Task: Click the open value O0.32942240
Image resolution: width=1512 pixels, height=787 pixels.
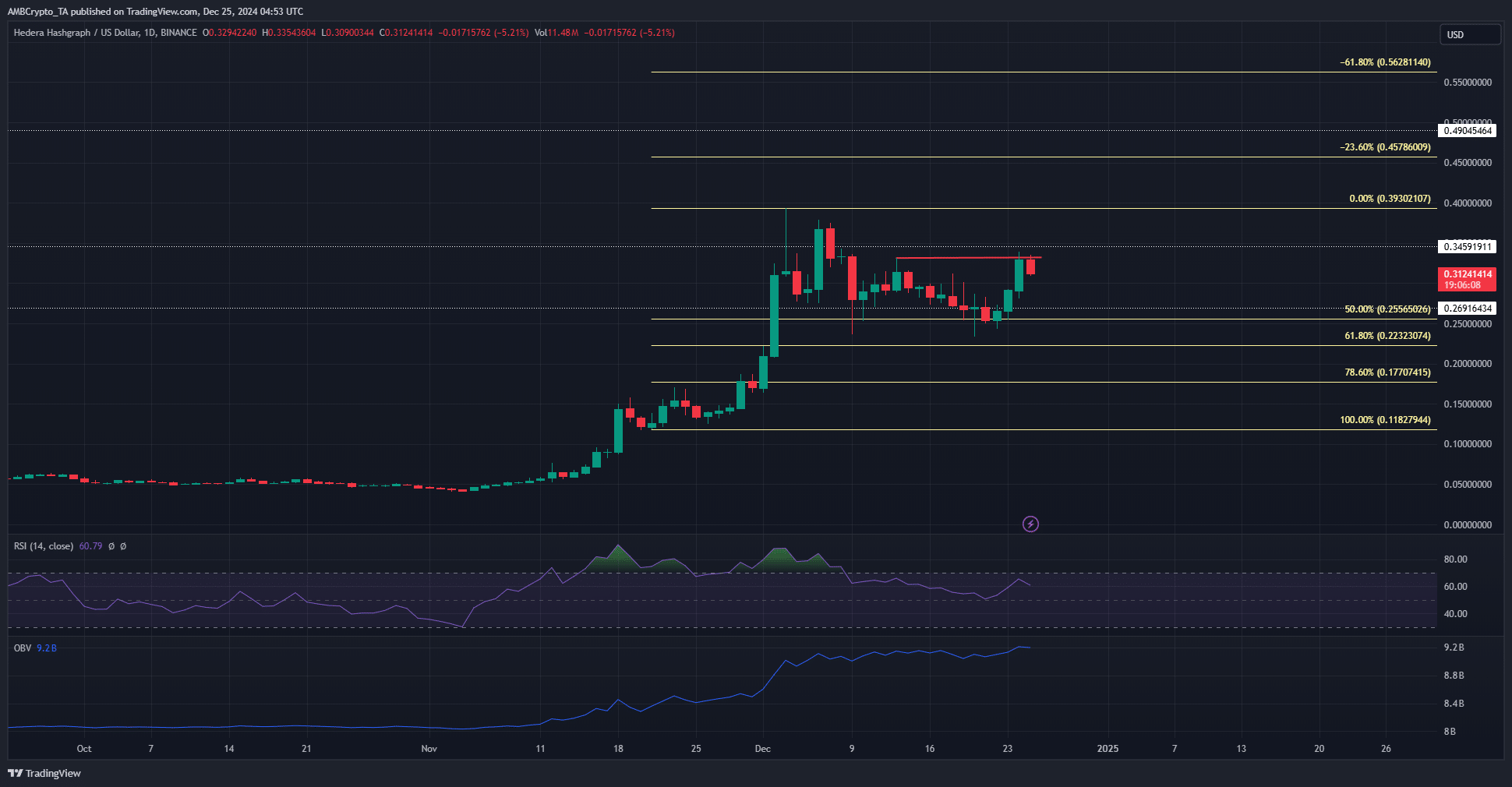Action: pos(229,33)
